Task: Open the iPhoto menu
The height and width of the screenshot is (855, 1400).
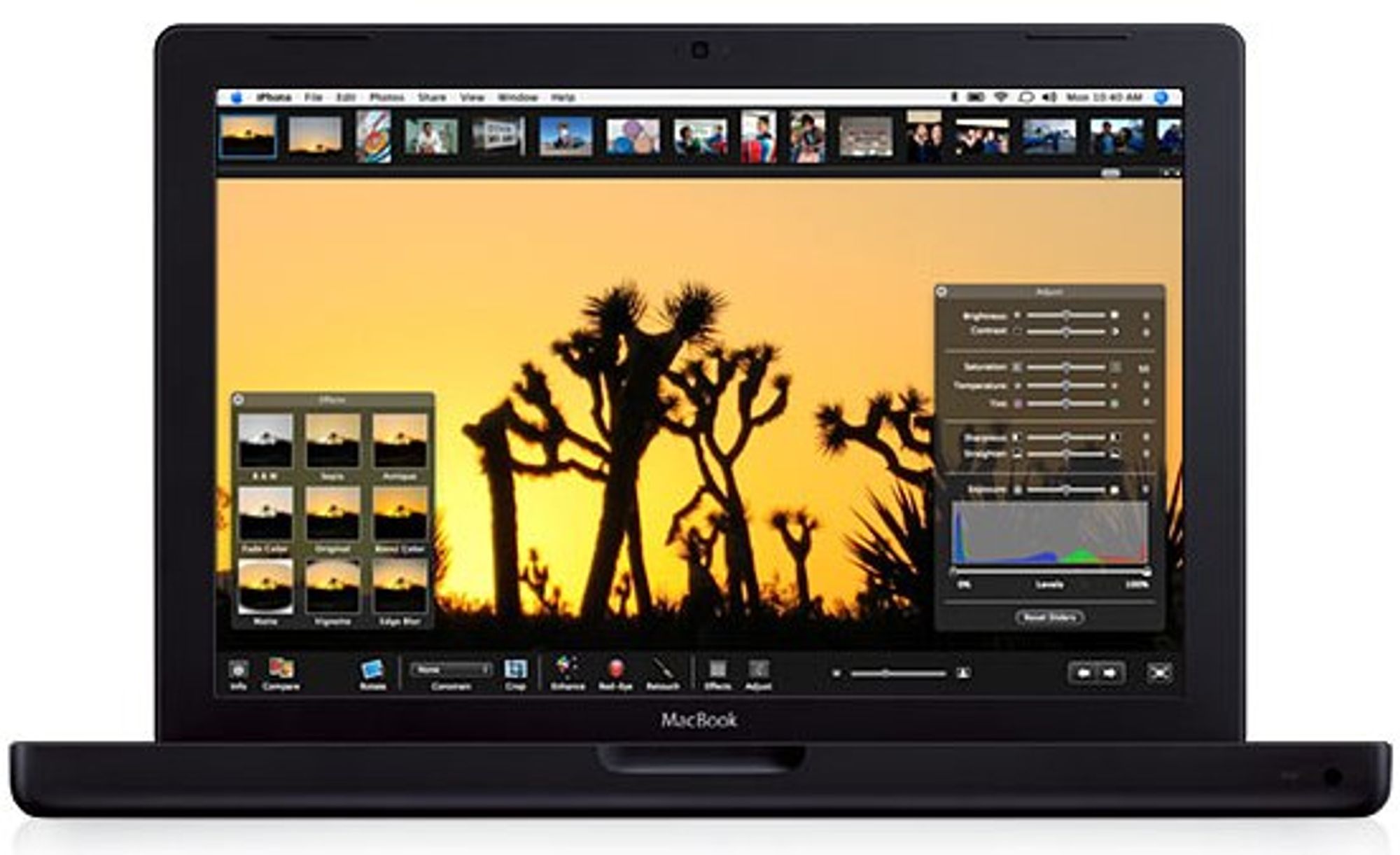Action: point(274,97)
